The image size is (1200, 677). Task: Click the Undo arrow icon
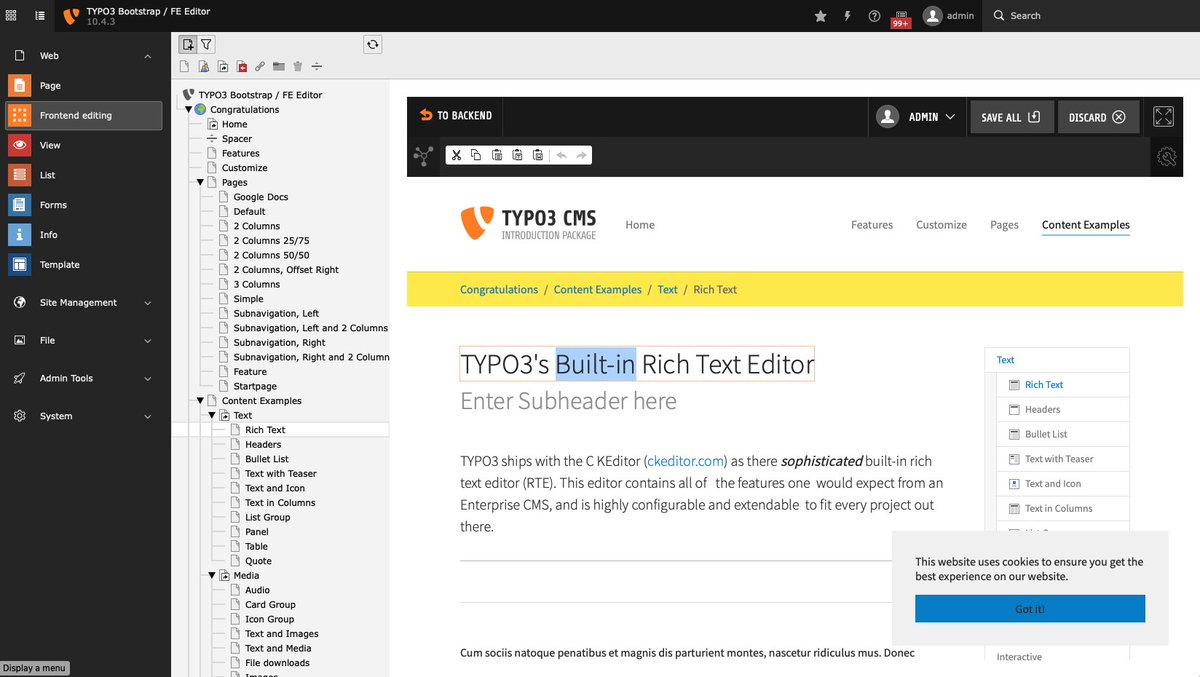point(561,155)
